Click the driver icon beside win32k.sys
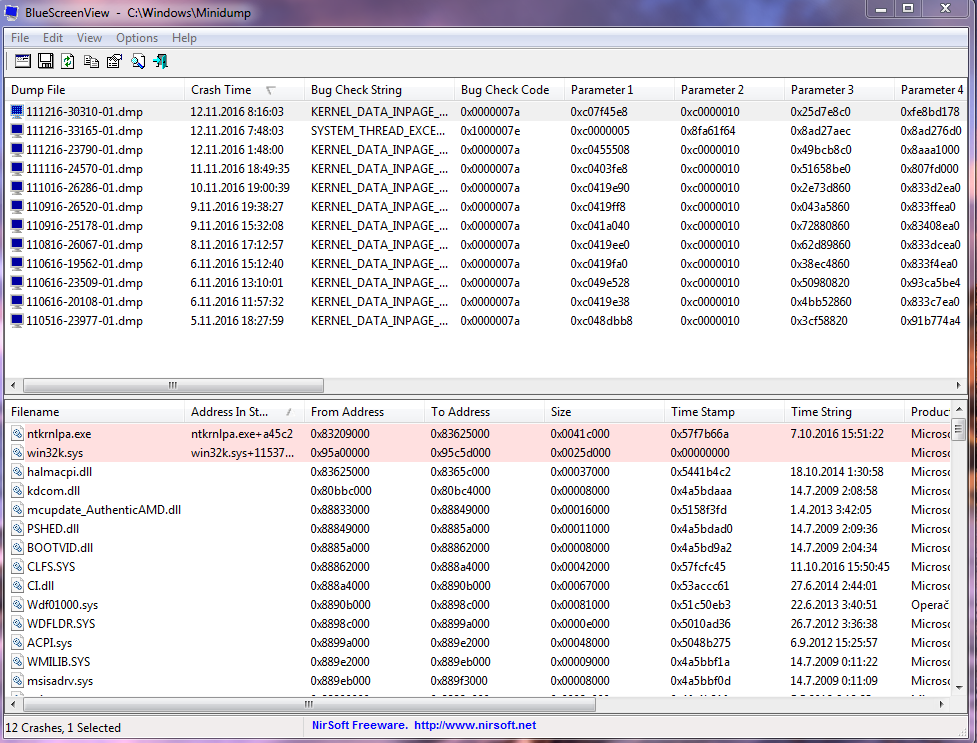 click(x=17, y=453)
